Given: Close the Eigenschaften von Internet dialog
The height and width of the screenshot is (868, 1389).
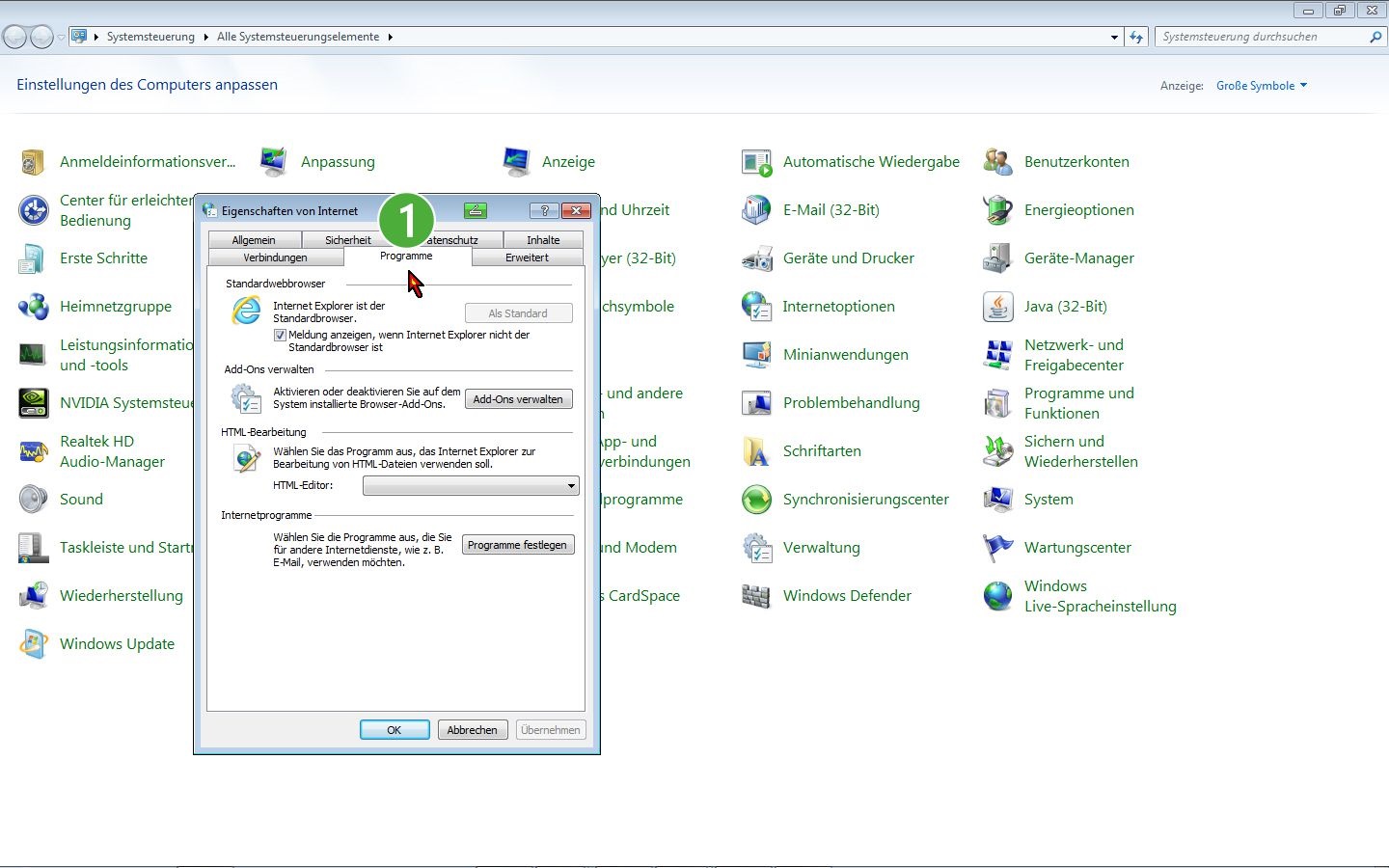Looking at the screenshot, I should [576, 210].
